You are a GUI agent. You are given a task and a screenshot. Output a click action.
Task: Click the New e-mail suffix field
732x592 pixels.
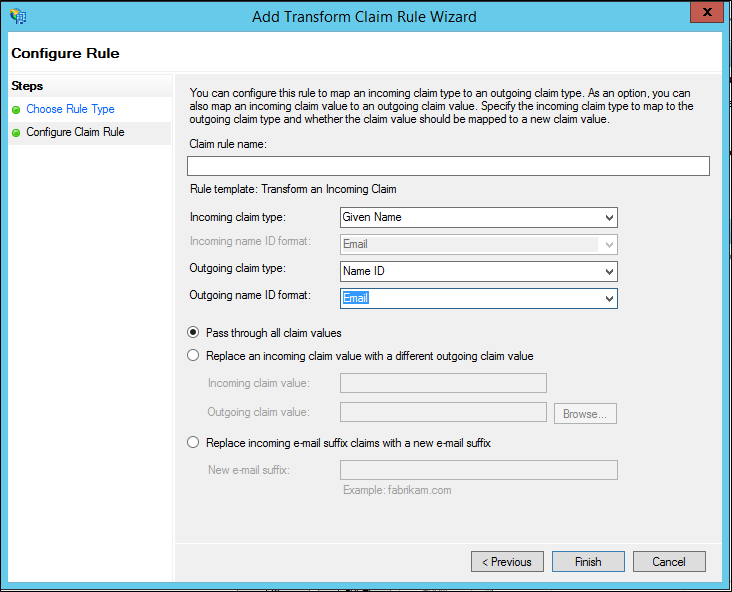coord(479,470)
